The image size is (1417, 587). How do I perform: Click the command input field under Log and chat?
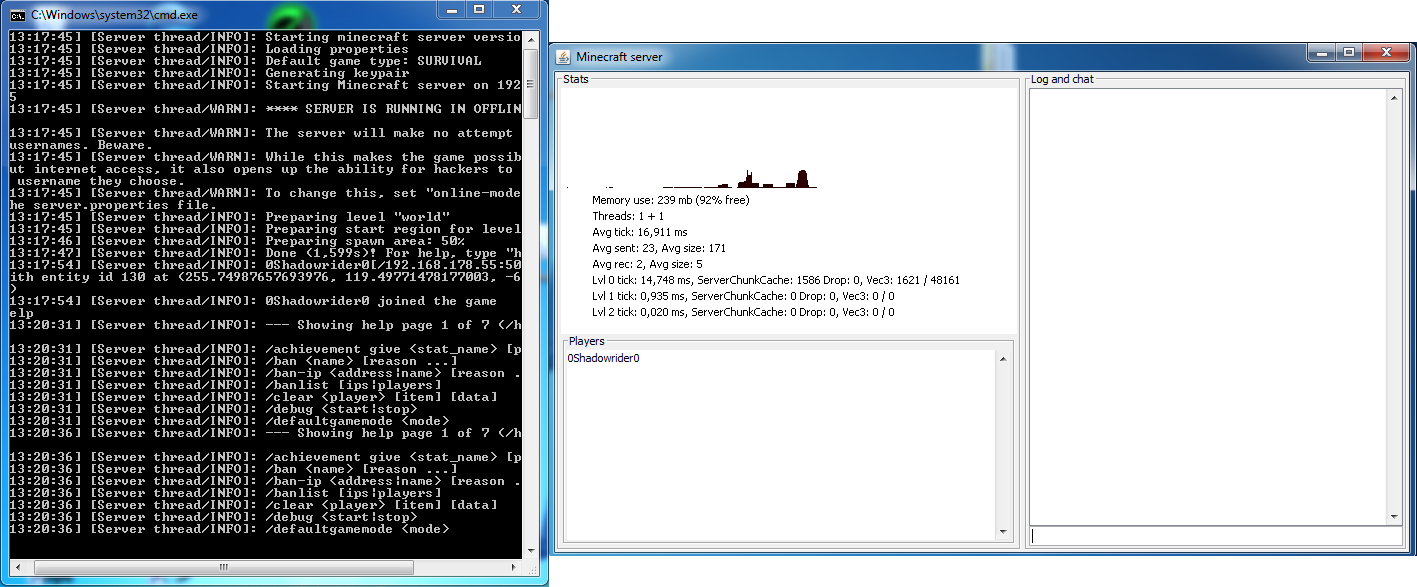1215,536
